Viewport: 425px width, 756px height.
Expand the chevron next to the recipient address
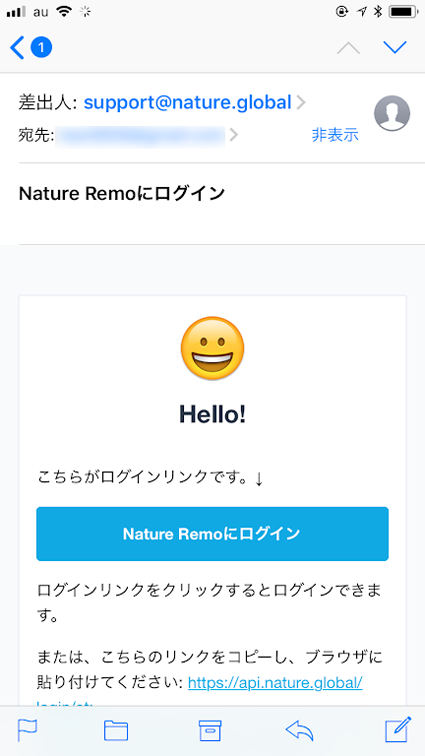pos(234,135)
